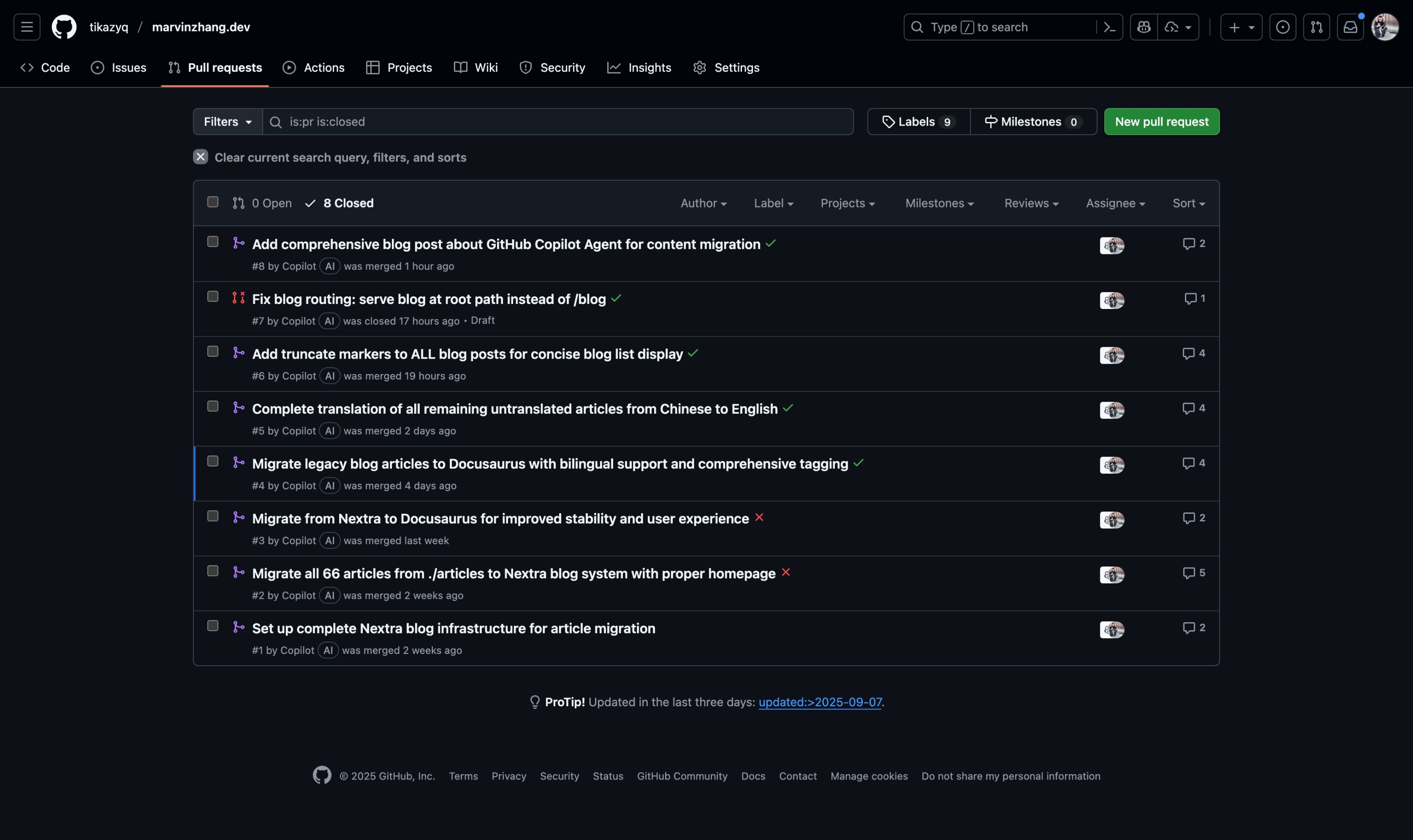Click the New pull request button

pyautogui.click(x=1162, y=121)
